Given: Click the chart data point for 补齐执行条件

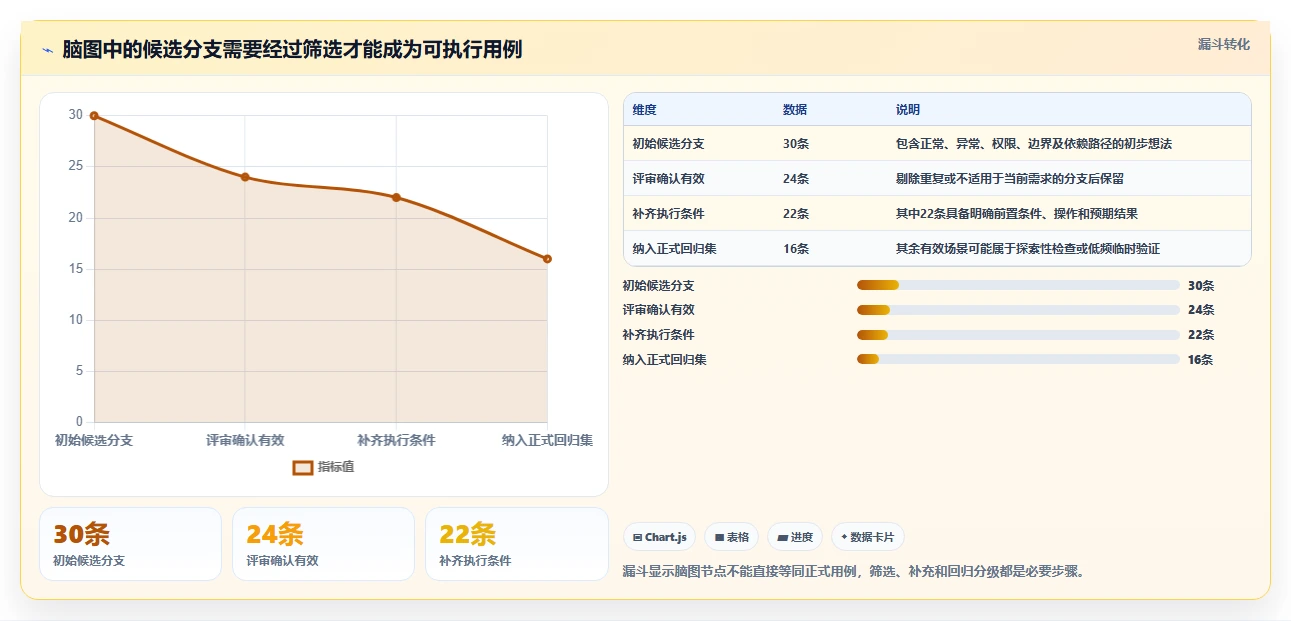Looking at the screenshot, I should [396, 197].
